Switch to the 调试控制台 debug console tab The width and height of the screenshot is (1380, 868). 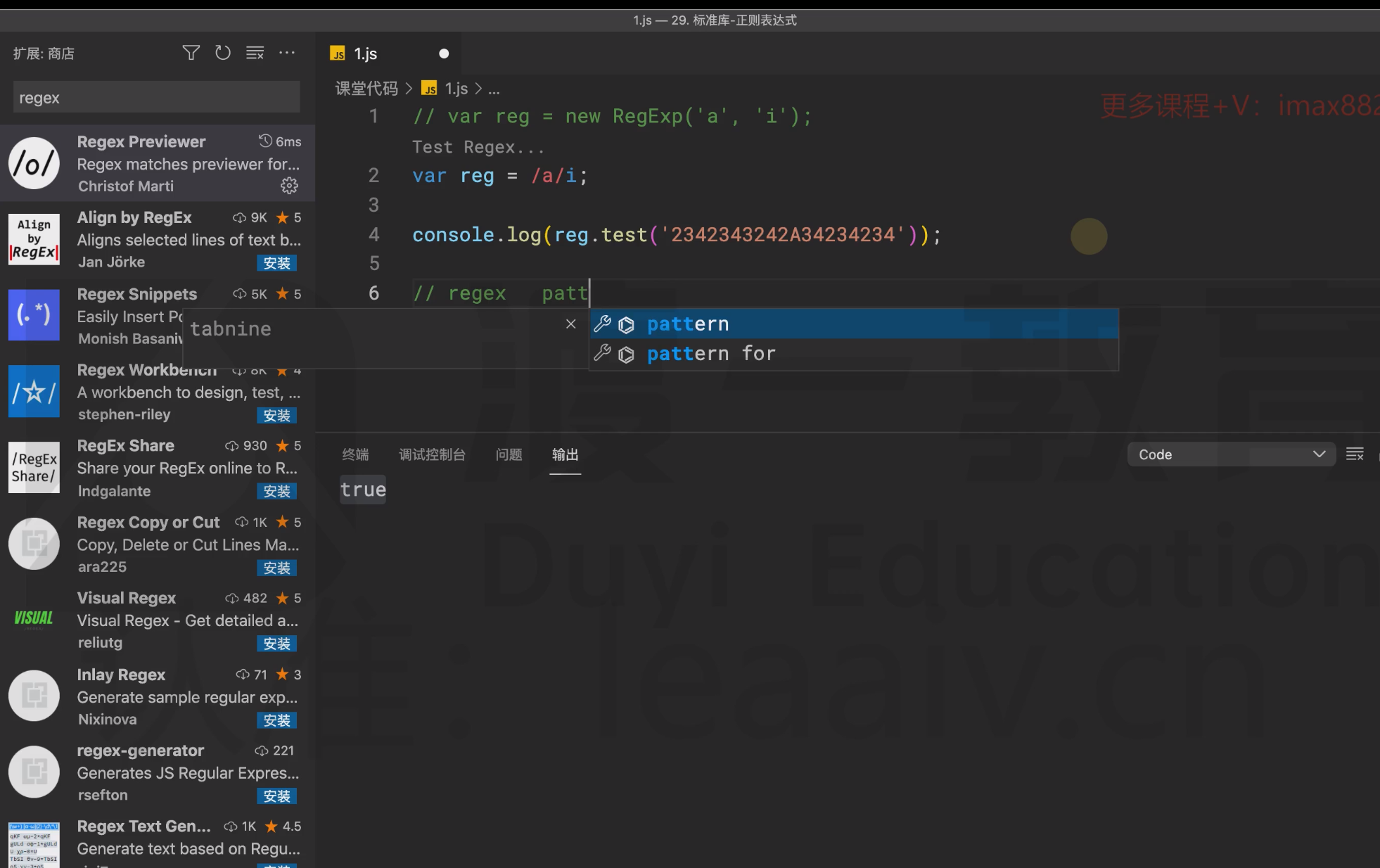click(x=432, y=454)
